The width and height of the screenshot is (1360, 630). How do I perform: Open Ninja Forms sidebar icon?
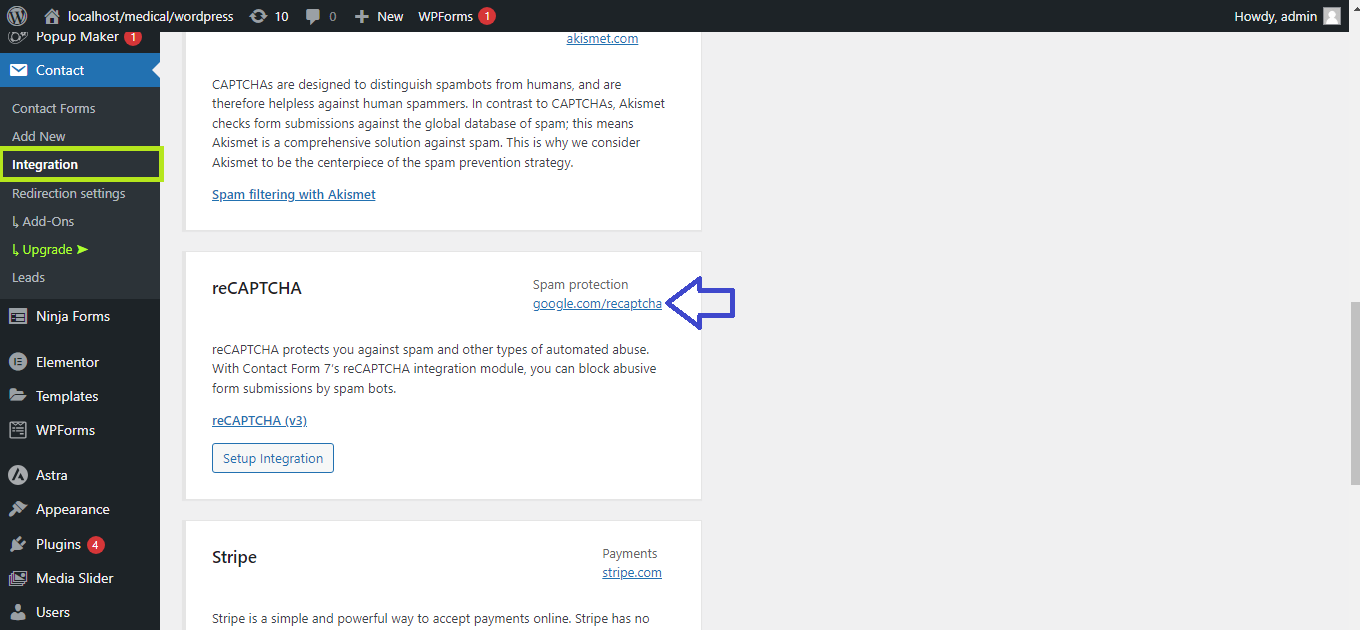point(18,316)
